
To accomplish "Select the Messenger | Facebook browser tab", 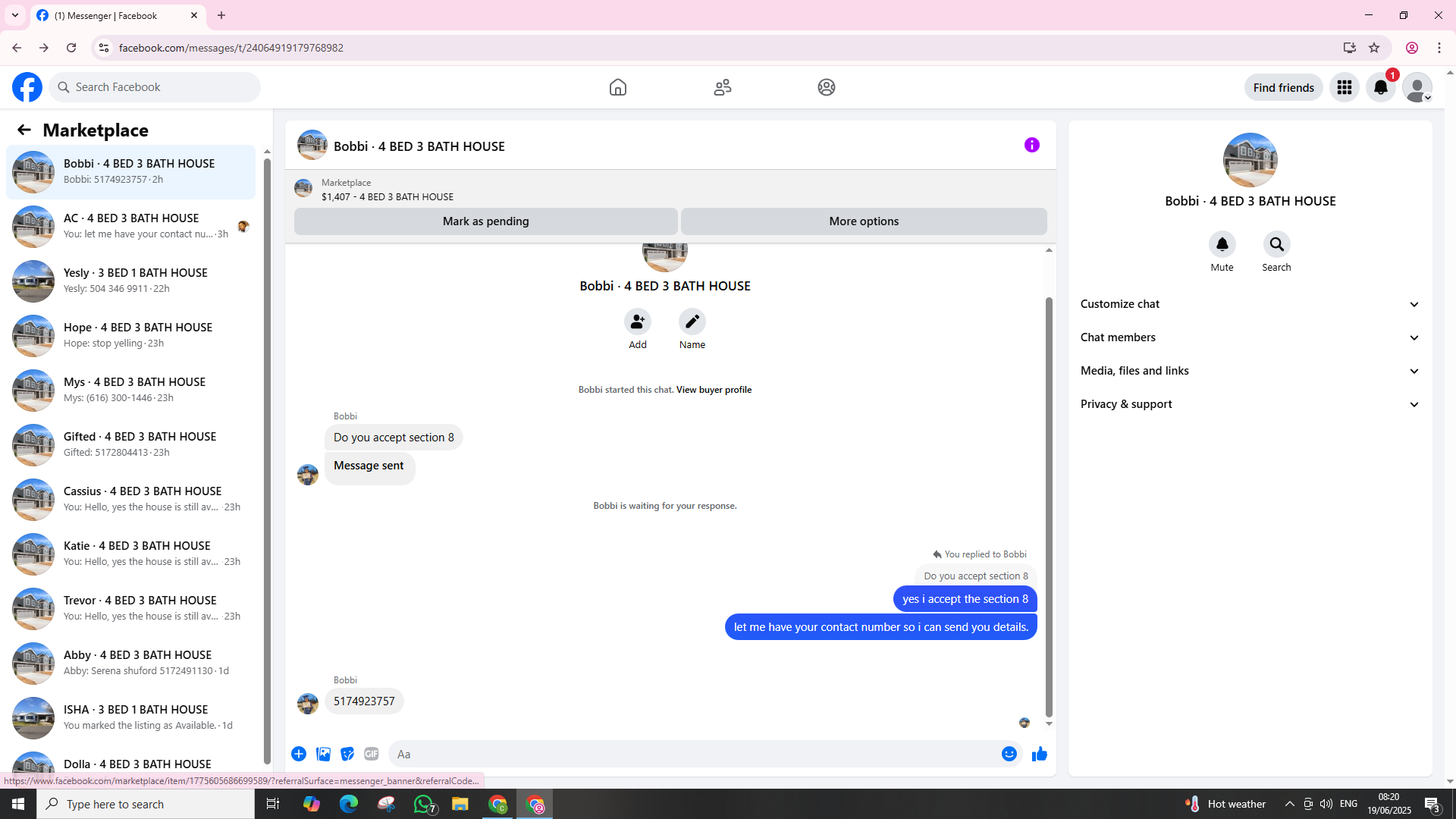I will tap(118, 15).
